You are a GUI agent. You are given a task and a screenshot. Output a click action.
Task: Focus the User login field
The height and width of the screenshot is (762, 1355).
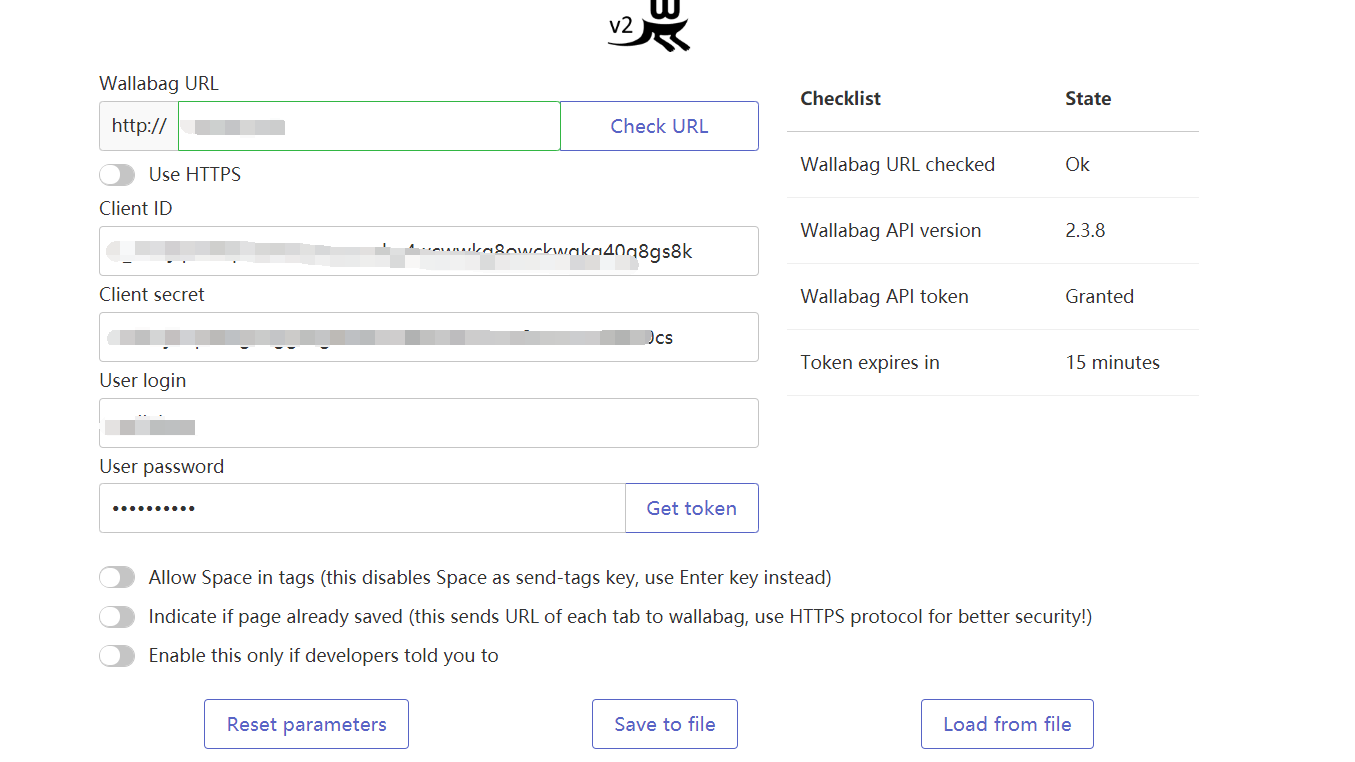[x=429, y=423]
